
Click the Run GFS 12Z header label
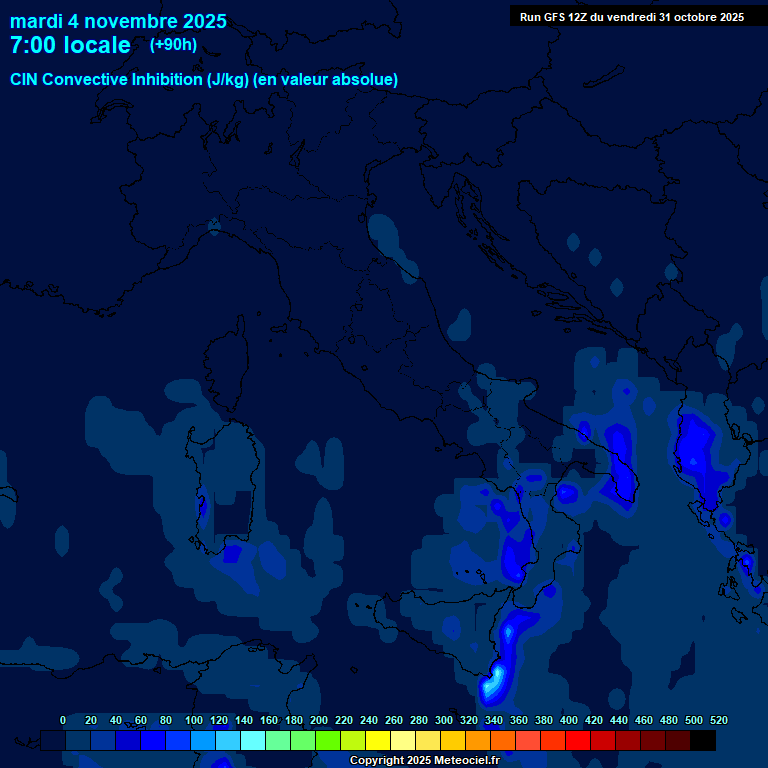tap(631, 17)
